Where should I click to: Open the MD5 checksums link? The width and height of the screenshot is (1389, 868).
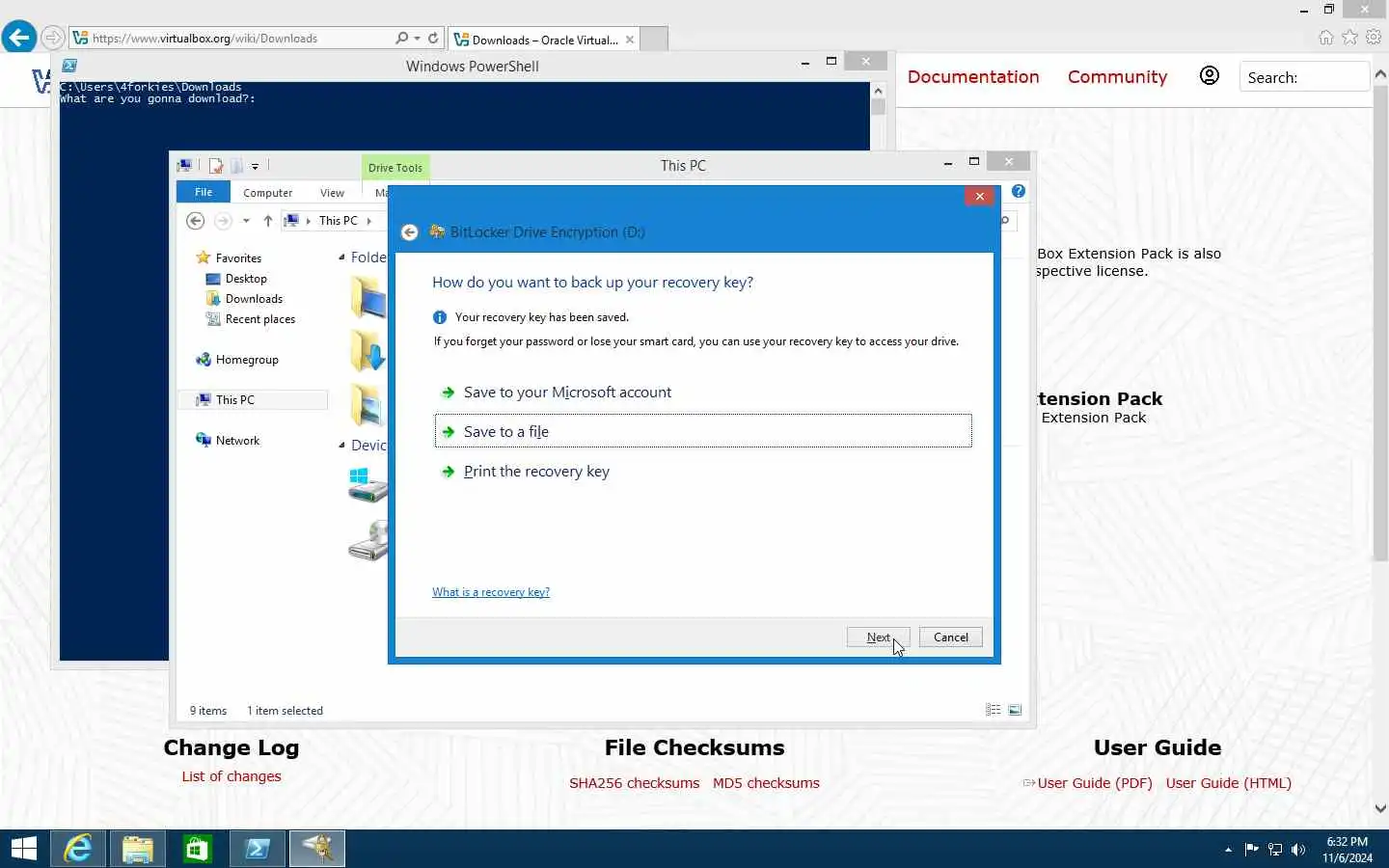pyautogui.click(x=766, y=783)
